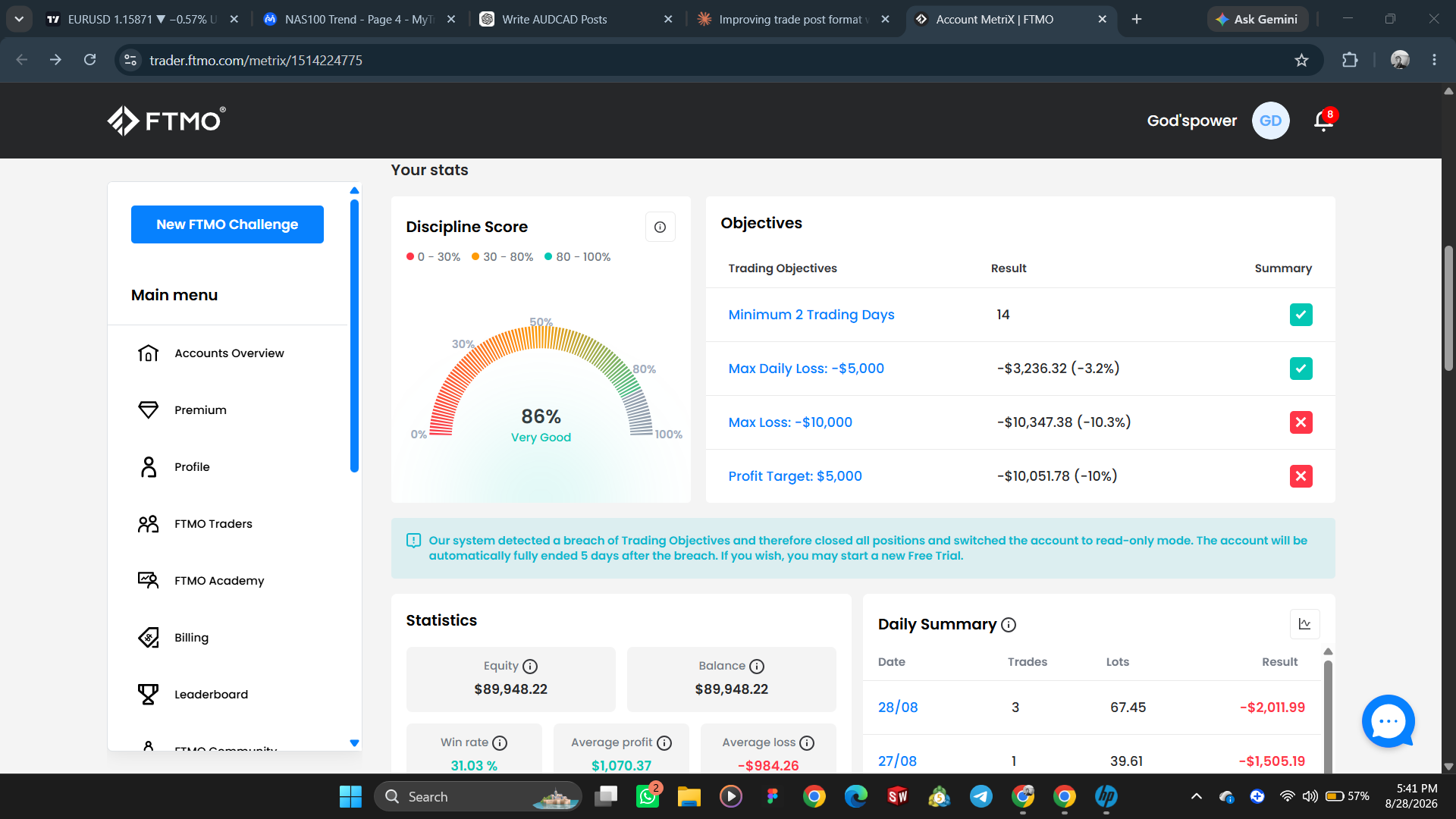Select FTMO Academy menu item

pos(219,581)
